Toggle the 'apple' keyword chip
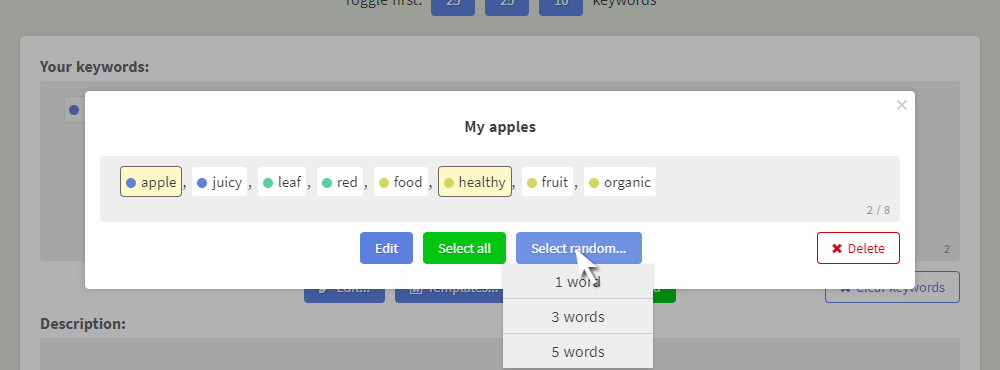This screenshot has width=1000, height=370. 151,182
